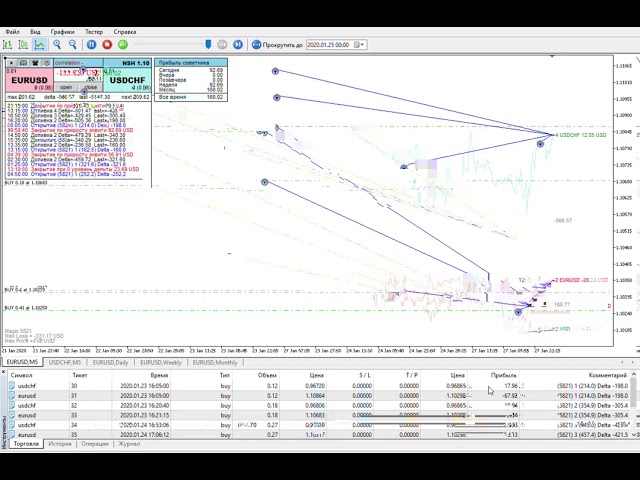The image size is (640, 480).
Task: Click the order icon beside ticket 30
Action: pyautogui.click(x=12, y=386)
